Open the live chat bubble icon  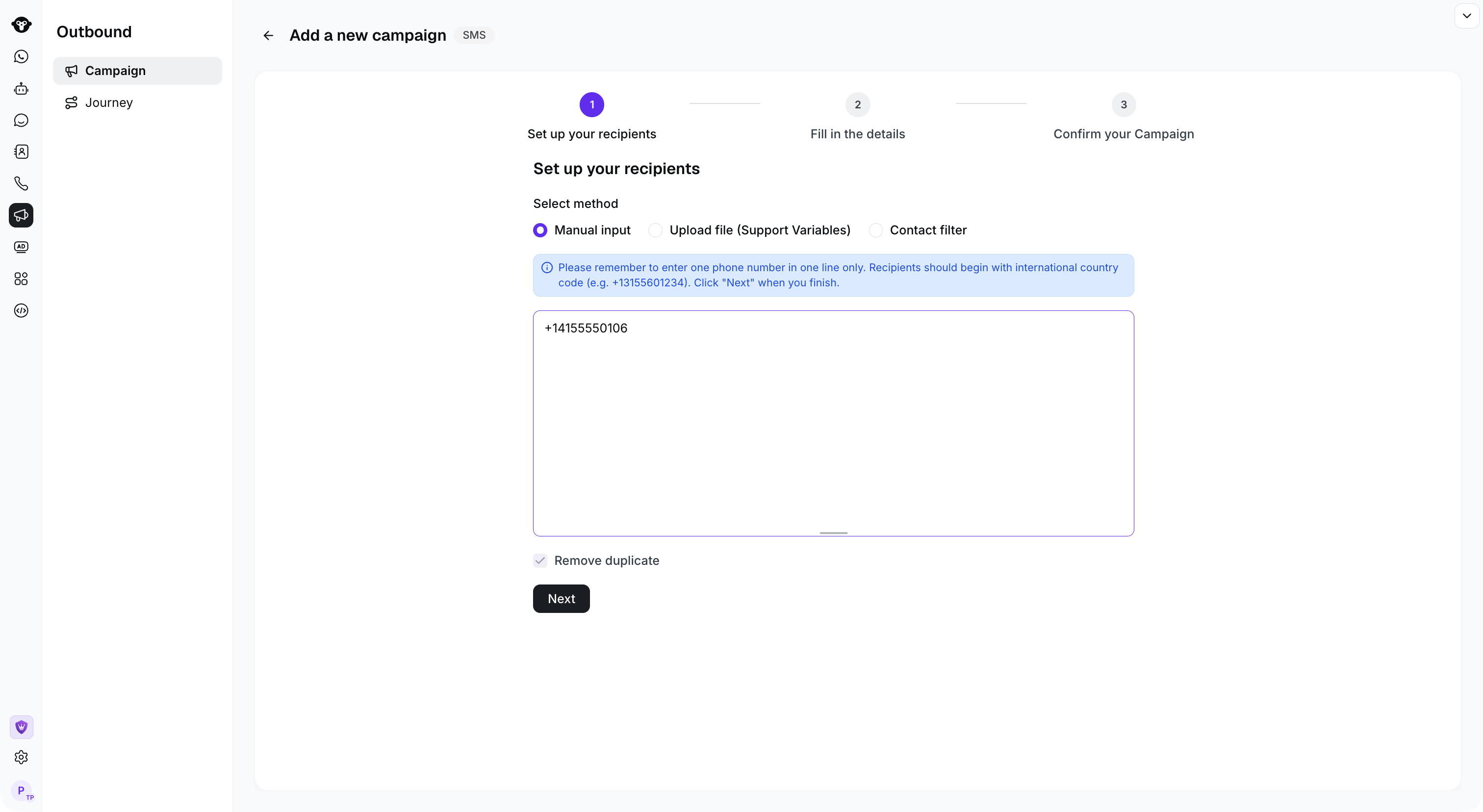click(21, 120)
